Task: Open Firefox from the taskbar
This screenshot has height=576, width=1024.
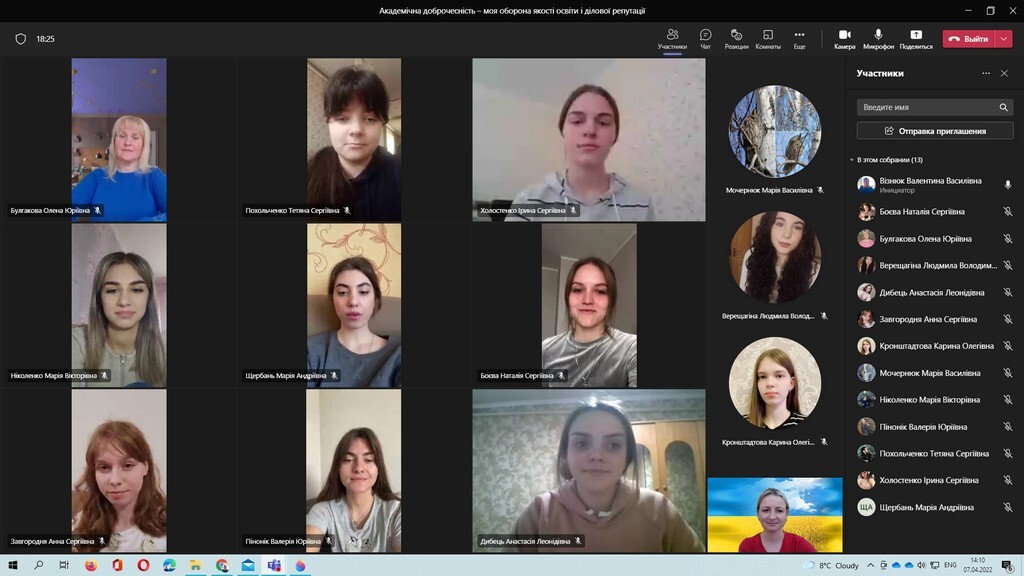Action: coord(91,565)
